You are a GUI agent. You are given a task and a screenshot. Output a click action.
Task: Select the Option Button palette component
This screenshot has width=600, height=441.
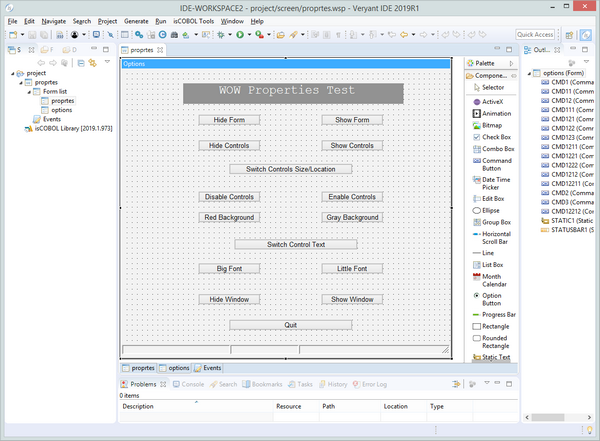(491, 298)
